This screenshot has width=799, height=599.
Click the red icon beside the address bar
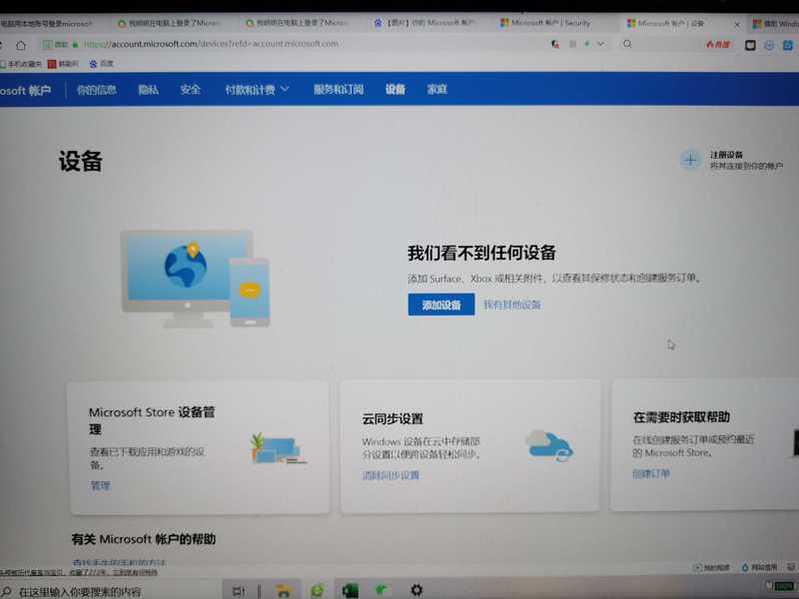tap(555, 44)
